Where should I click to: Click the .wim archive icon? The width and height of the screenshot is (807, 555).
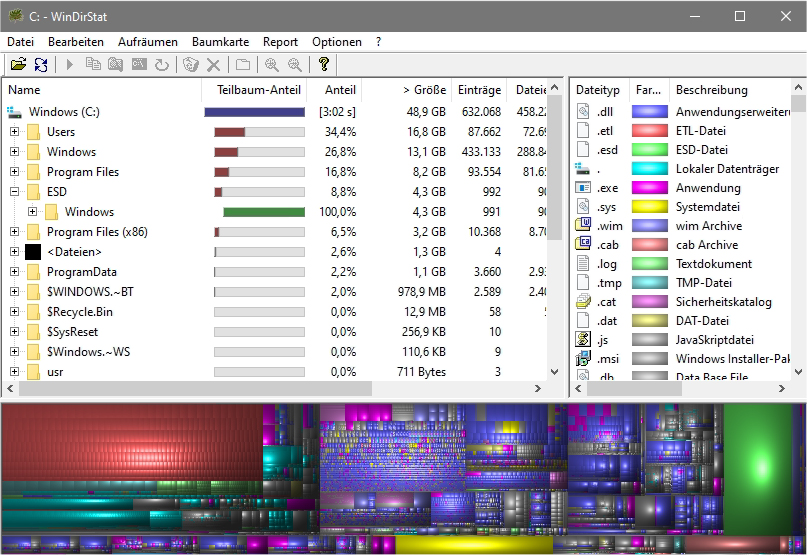pyautogui.click(x=583, y=226)
